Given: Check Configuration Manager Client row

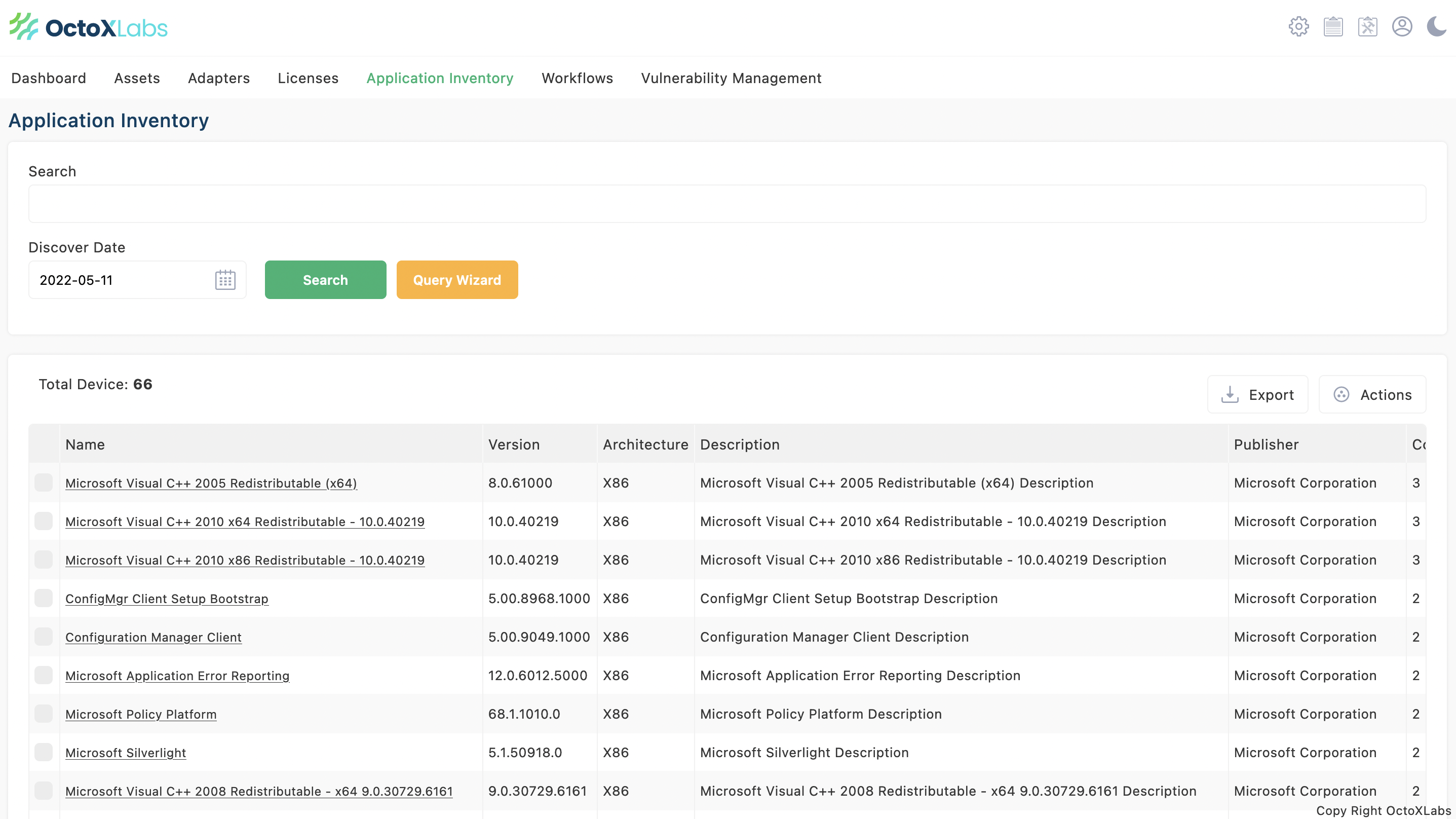Looking at the screenshot, I should click(x=44, y=637).
